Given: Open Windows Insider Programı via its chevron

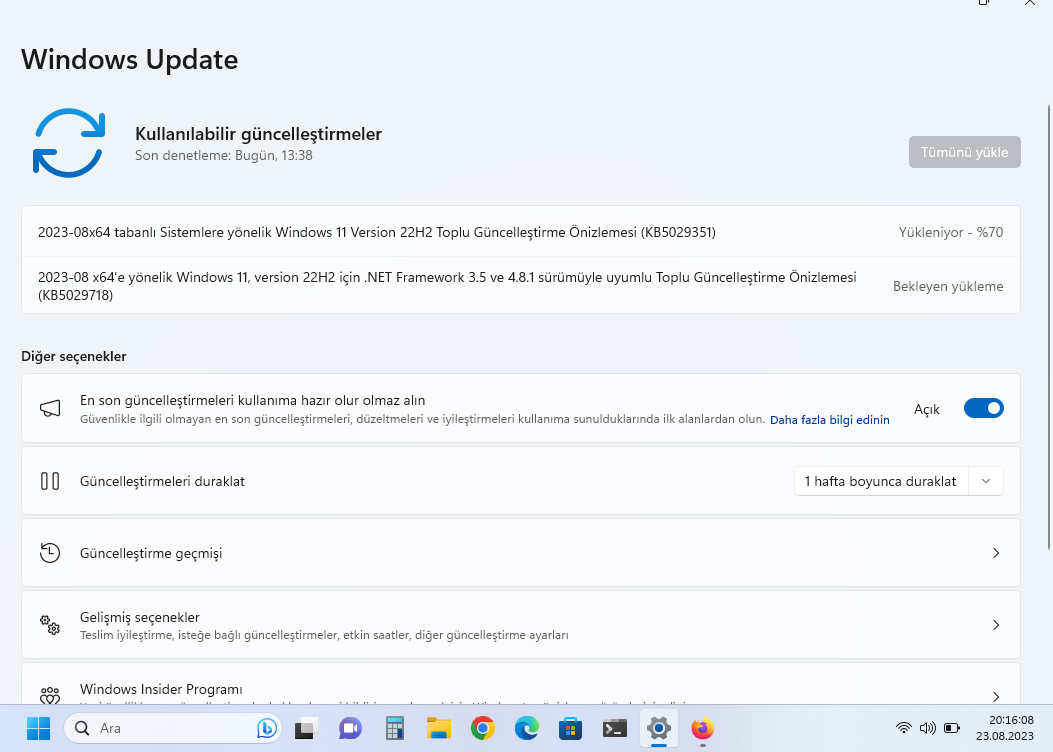Looking at the screenshot, I should click(x=996, y=696).
